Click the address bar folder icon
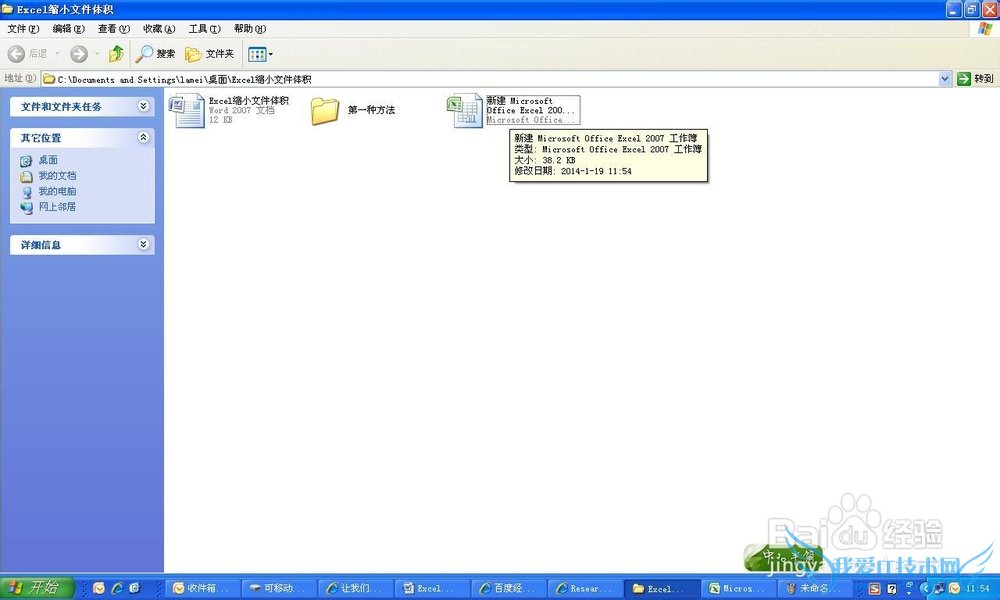This screenshot has width=1000, height=600. tap(48, 79)
